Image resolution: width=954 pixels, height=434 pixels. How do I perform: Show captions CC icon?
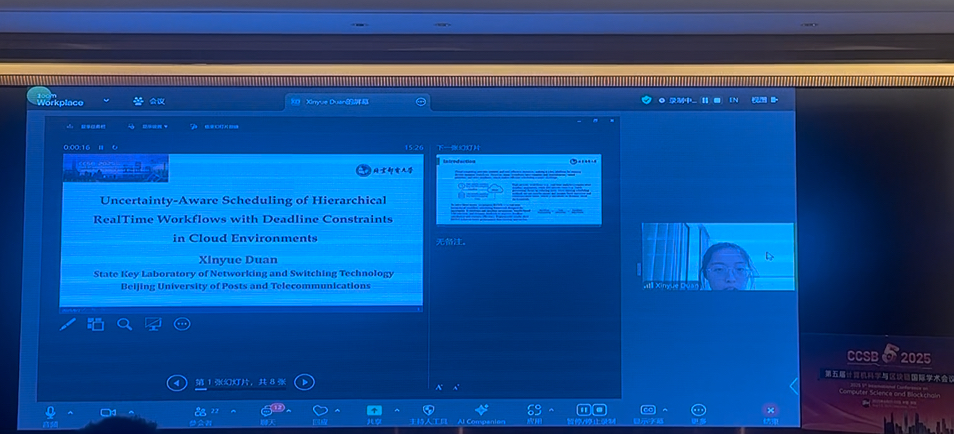point(648,410)
